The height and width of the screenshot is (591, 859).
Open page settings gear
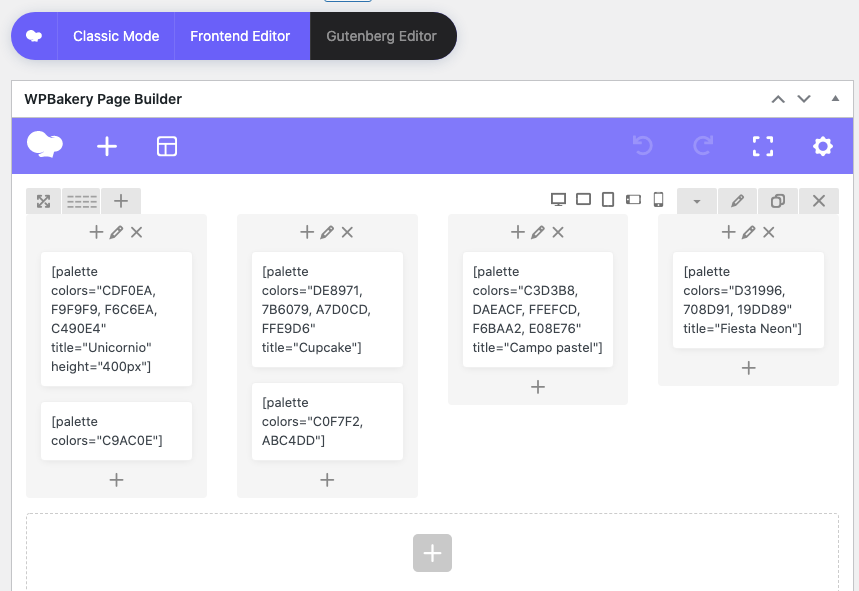point(823,146)
